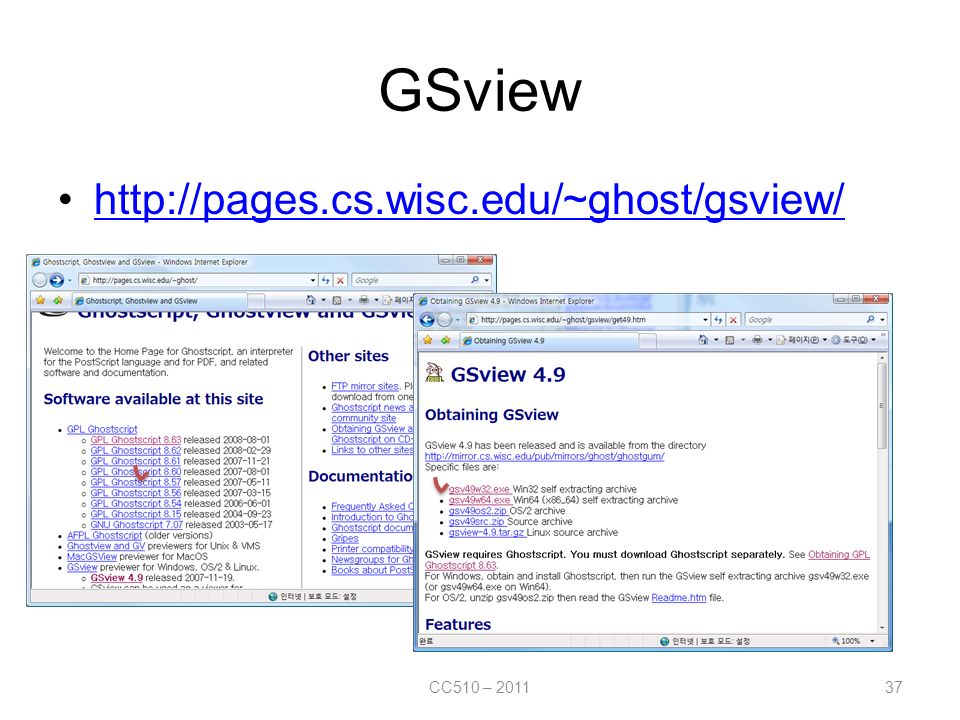The width and height of the screenshot is (960, 720).
Task: Click RSS feed icon in Ghostscript window
Action: 337,300
